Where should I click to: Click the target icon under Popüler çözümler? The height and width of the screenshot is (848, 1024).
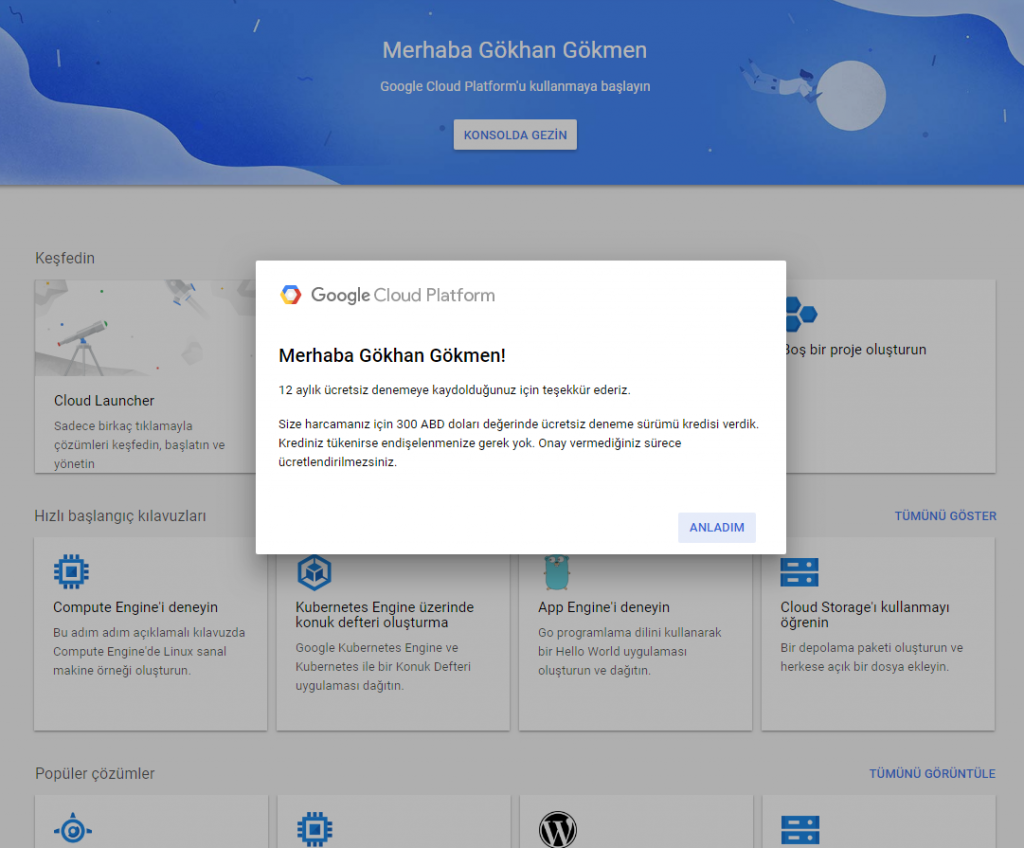pos(72,830)
